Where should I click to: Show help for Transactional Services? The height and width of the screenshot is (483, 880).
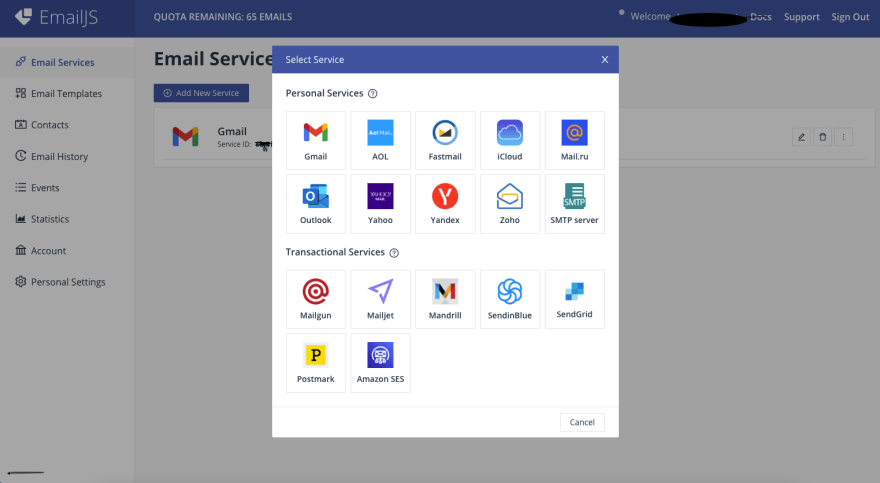point(394,253)
